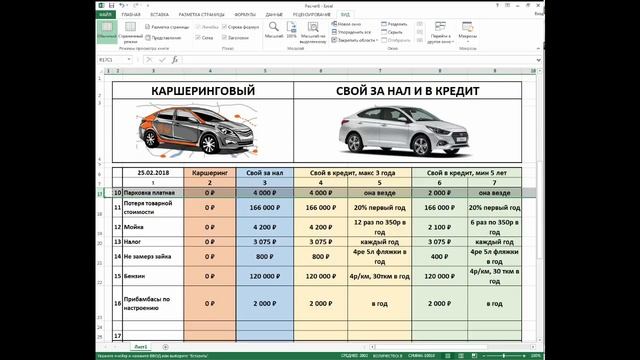
Task: Switch to Normal view in status bar
Action: coord(448,356)
